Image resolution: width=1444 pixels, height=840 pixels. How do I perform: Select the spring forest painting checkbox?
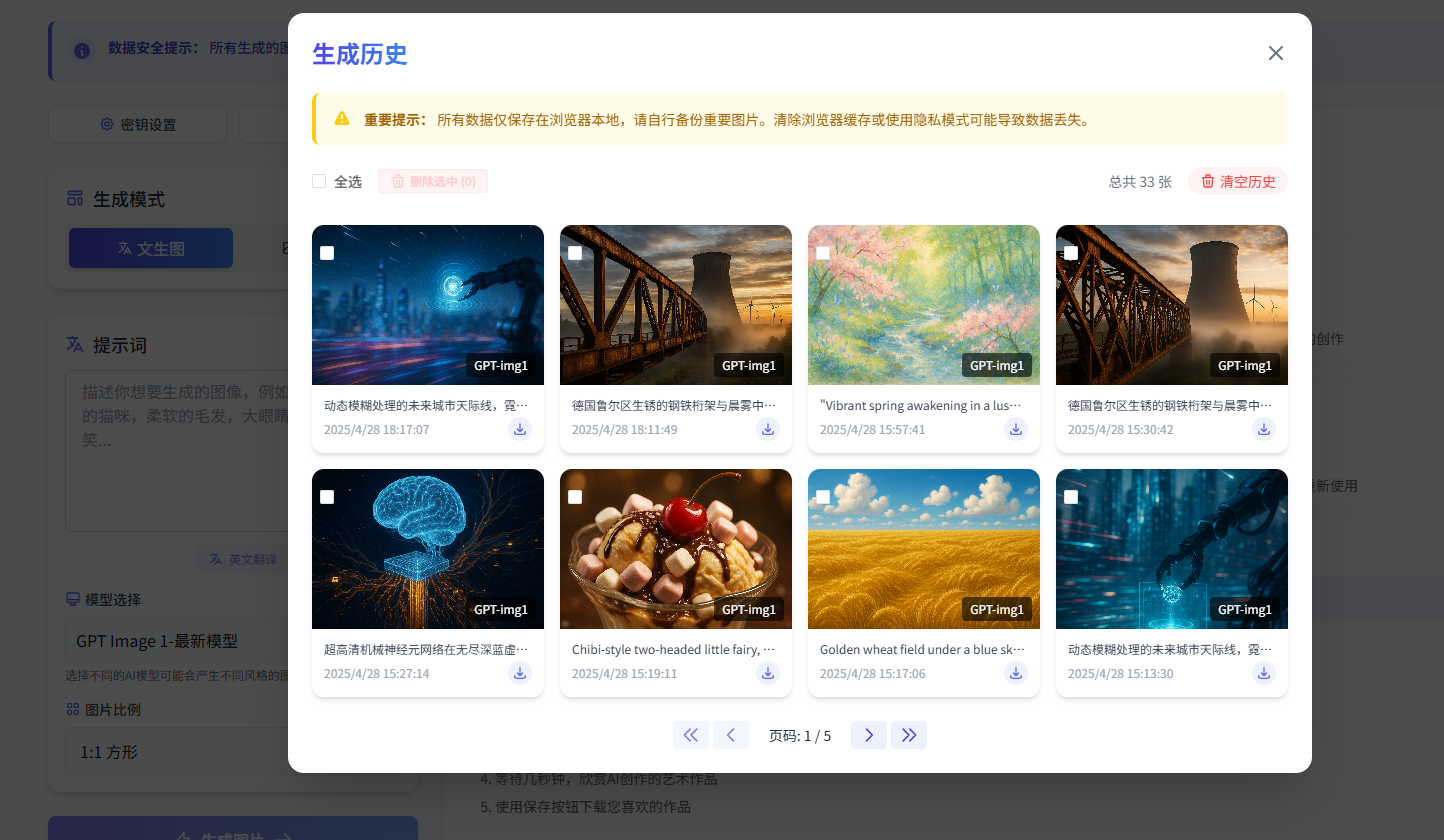pos(823,253)
